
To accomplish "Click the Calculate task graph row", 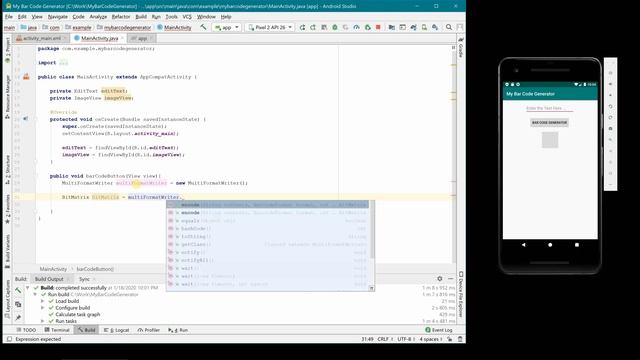I will [x=78, y=314].
